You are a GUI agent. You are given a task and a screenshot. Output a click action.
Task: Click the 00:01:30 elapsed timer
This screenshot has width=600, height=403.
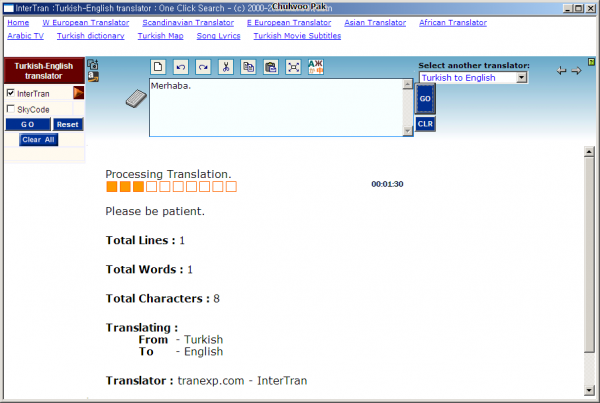click(x=387, y=184)
